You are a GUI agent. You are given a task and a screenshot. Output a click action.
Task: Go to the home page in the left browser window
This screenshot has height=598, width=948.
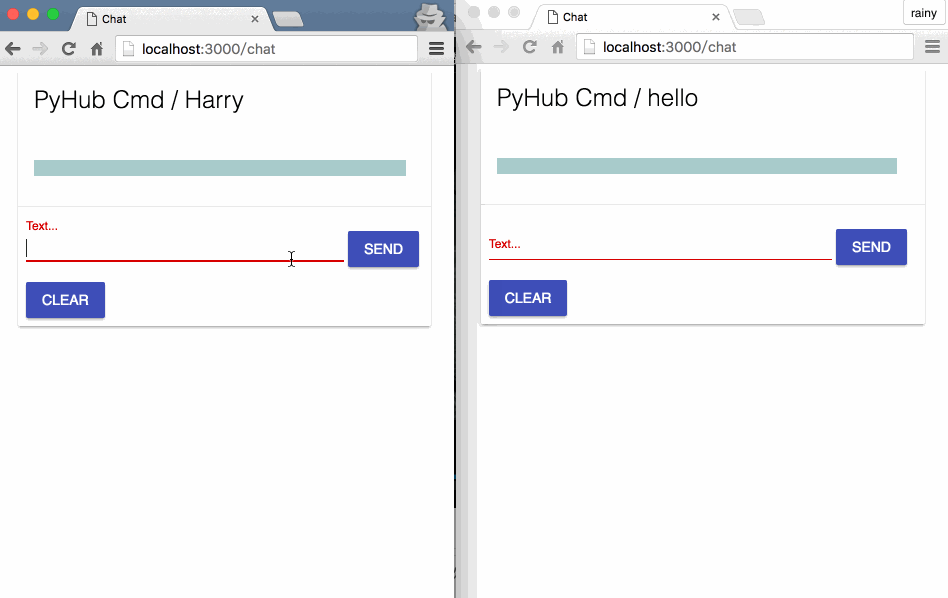click(97, 49)
